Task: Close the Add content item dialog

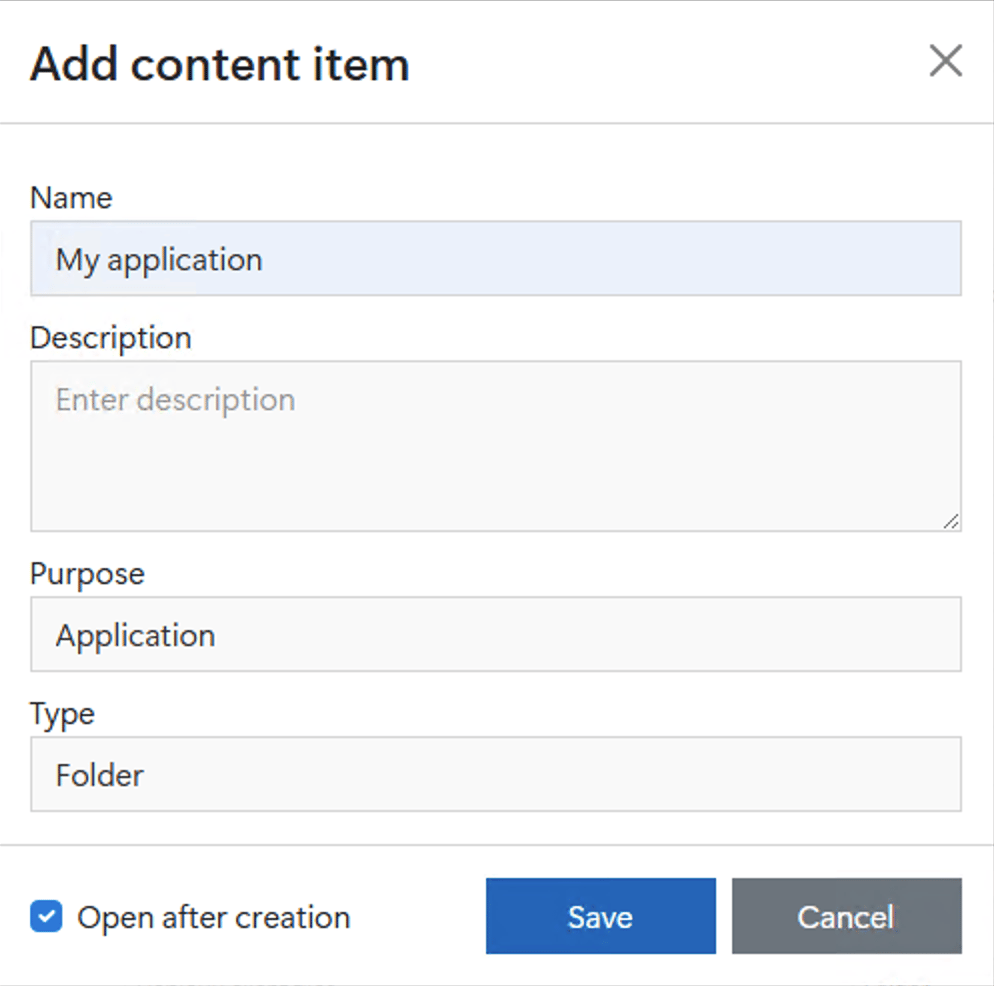Action: pyautogui.click(x=945, y=61)
